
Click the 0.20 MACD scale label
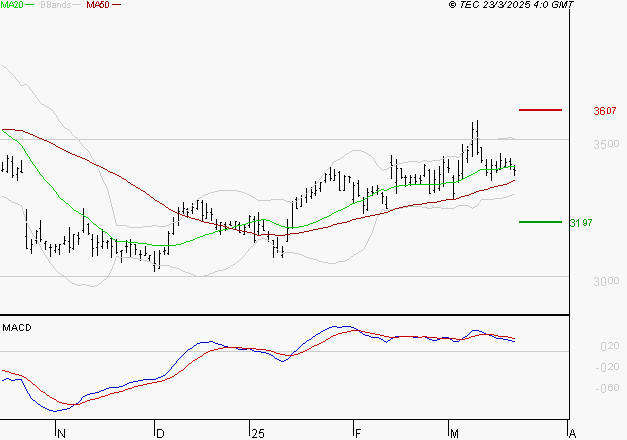pyautogui.click(x=609, y=346)
